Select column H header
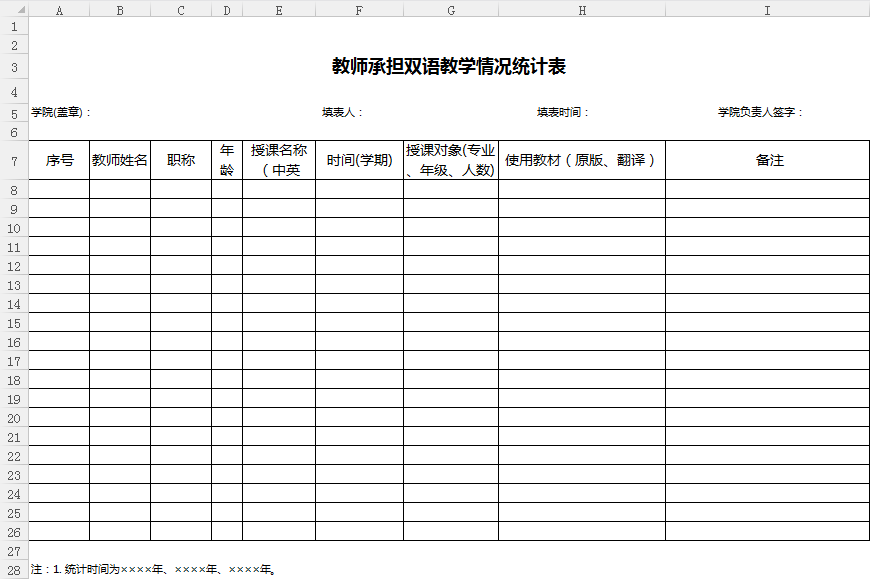The height and width of the screenshot is (579, 870). click(582, 10)
